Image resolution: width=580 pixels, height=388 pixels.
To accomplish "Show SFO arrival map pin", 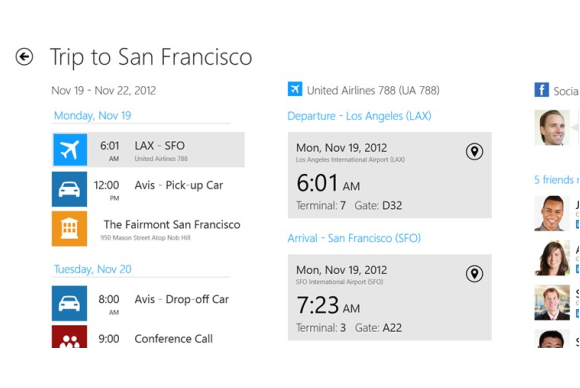I will [474, 274].
